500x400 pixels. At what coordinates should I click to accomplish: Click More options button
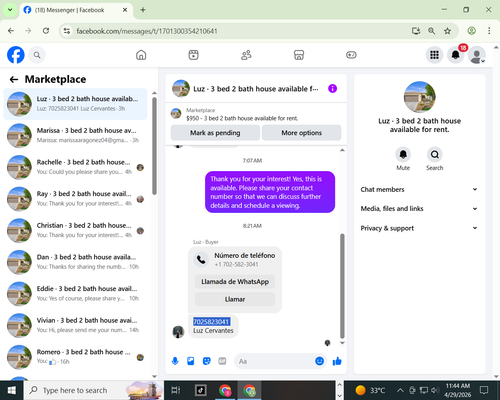[x=301, y=133]
